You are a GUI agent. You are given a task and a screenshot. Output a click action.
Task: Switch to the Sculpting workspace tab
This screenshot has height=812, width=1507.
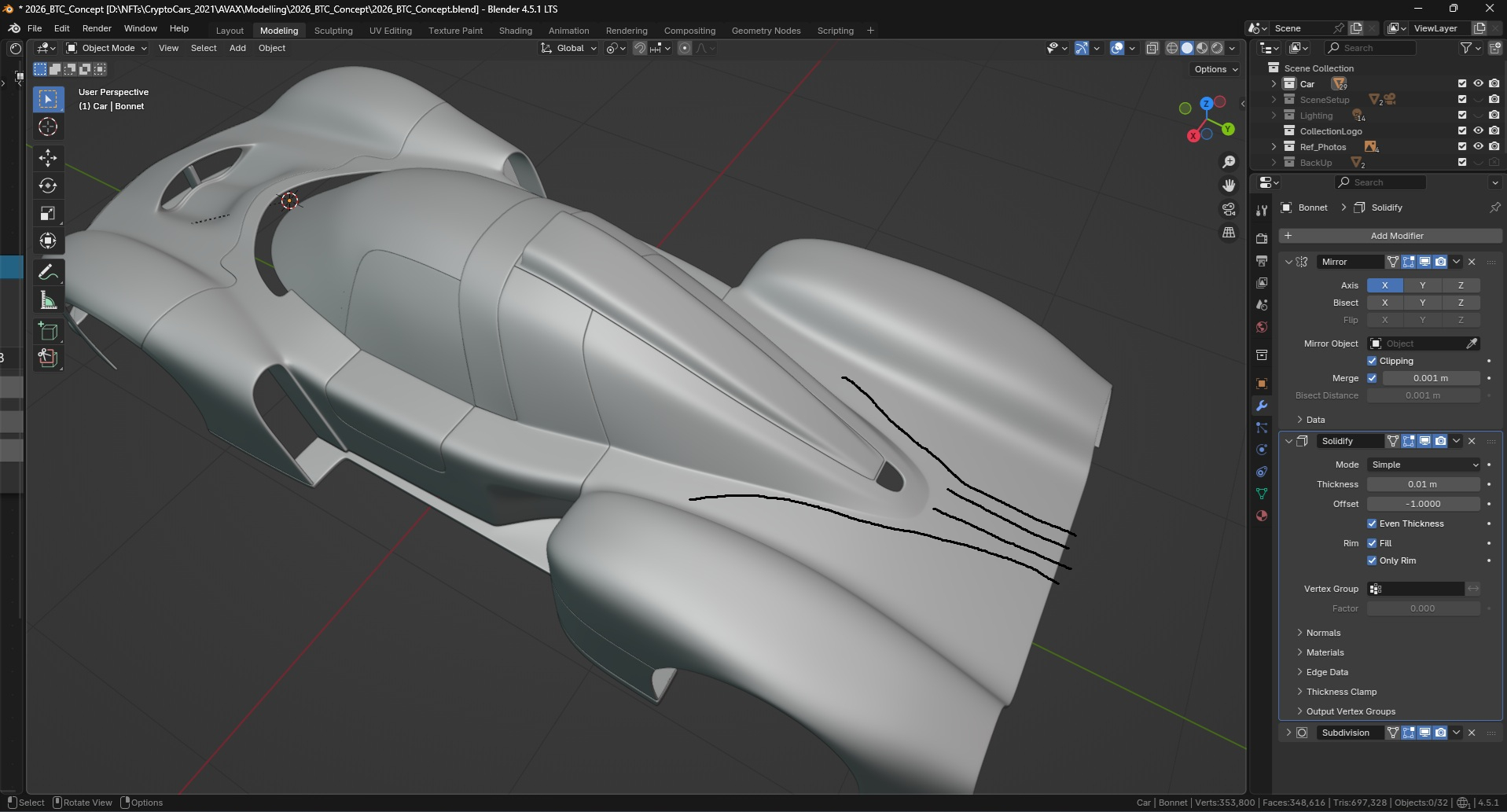tap(333, 31)
